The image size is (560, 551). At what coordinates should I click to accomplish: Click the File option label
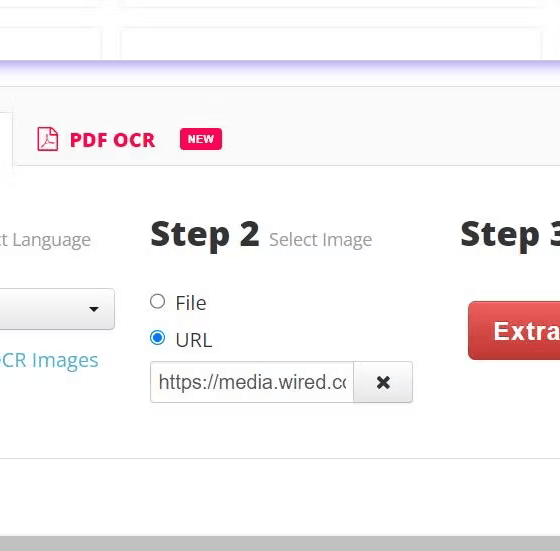191,303
